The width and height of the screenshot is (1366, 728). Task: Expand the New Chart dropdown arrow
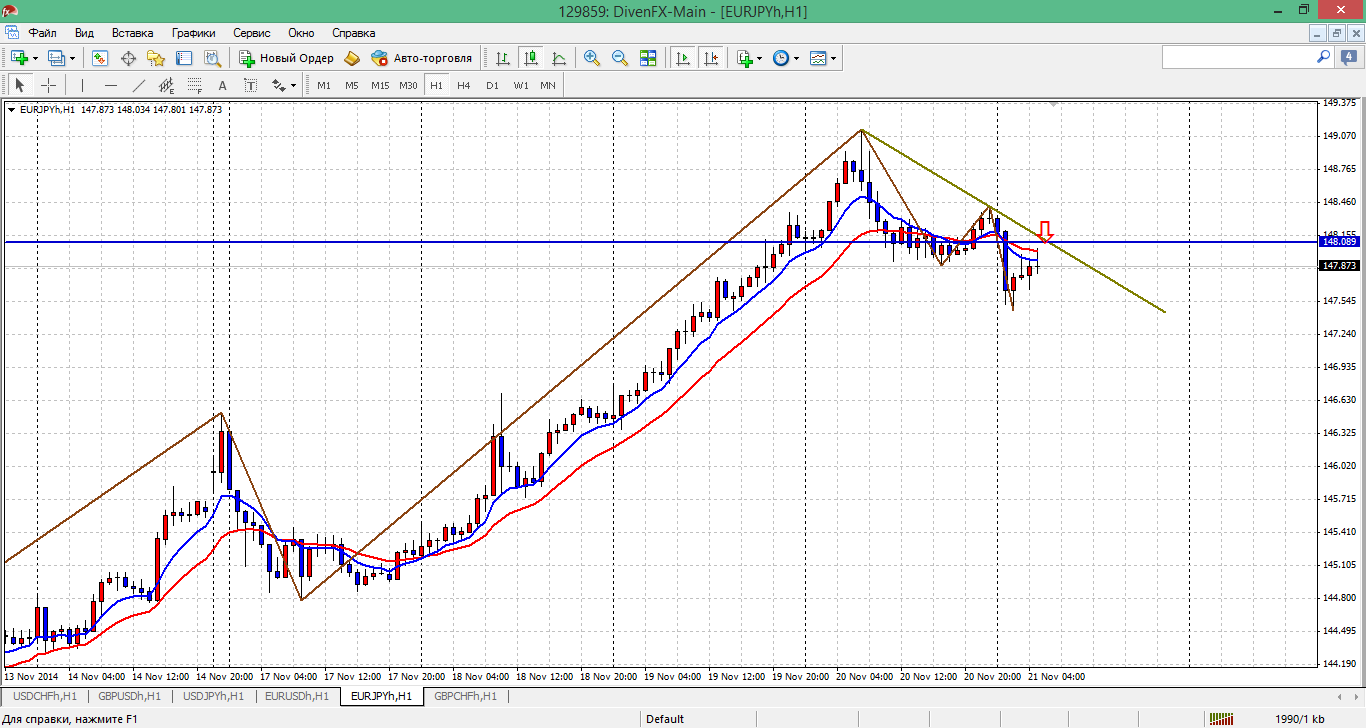coord(35,58)
